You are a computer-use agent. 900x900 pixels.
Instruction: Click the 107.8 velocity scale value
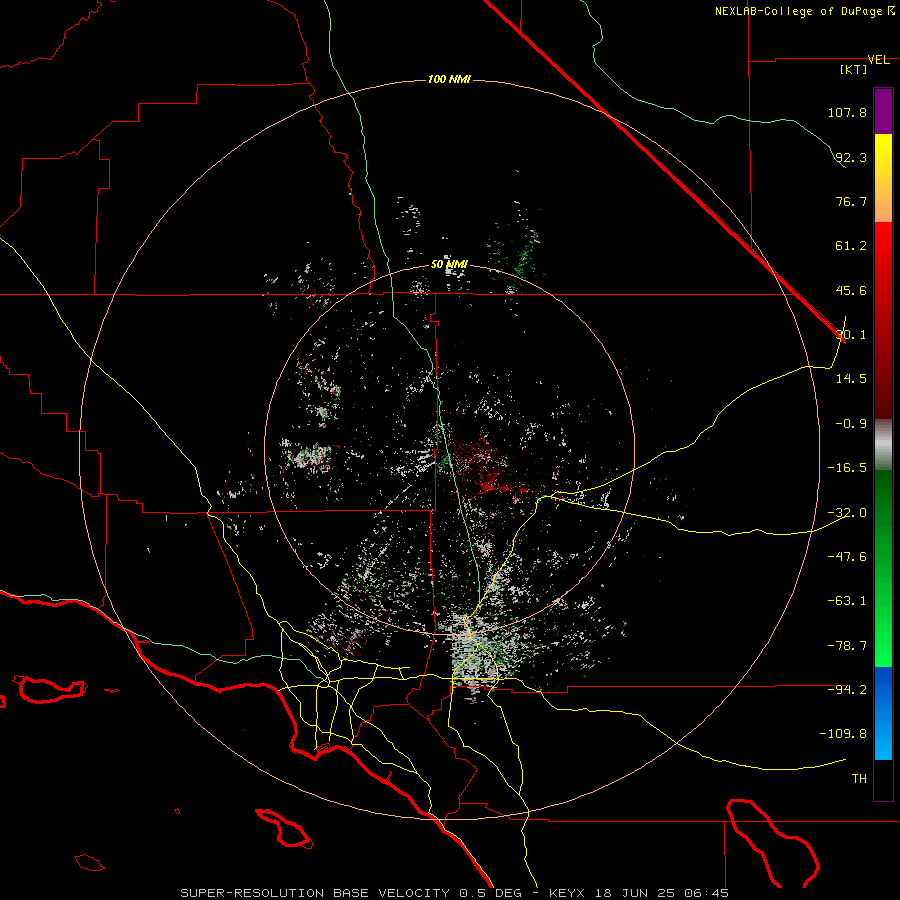click(847, 112)
